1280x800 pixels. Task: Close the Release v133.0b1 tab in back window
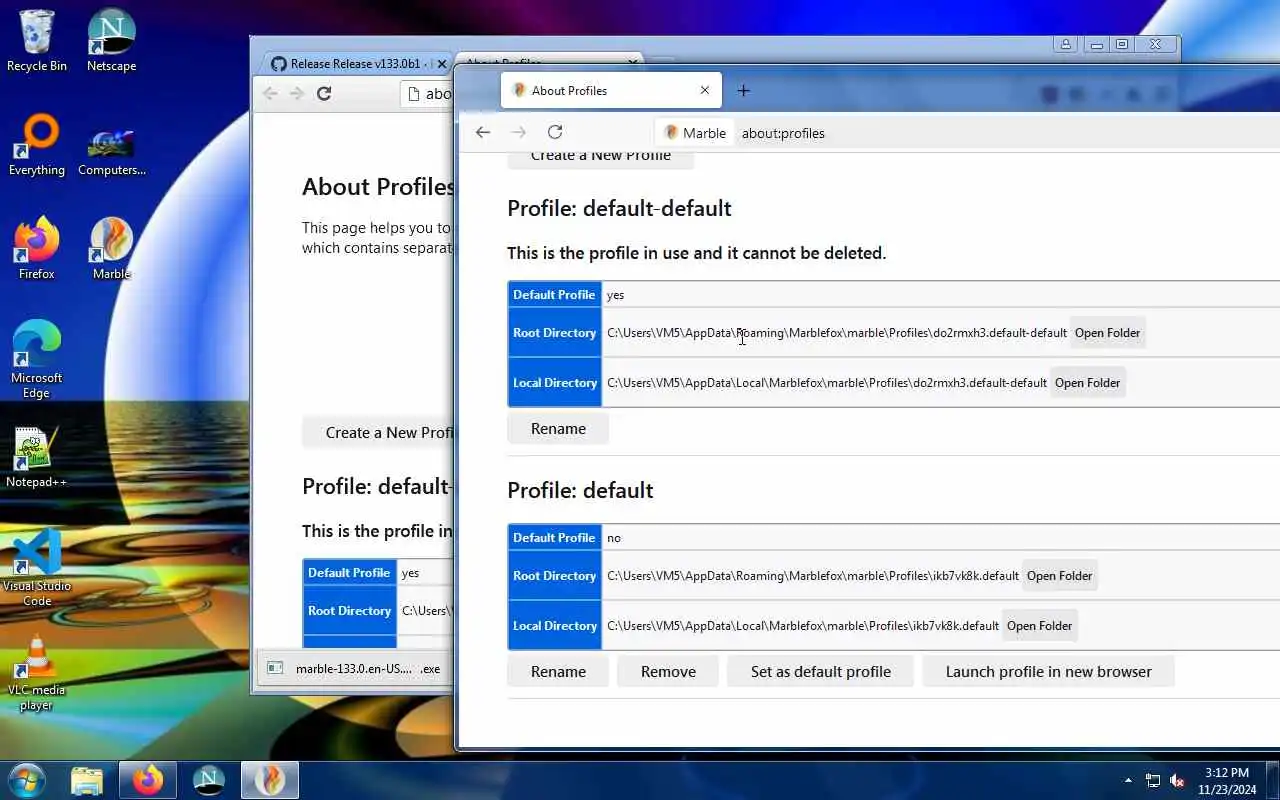pyautogui.click(x=441, y=64)
